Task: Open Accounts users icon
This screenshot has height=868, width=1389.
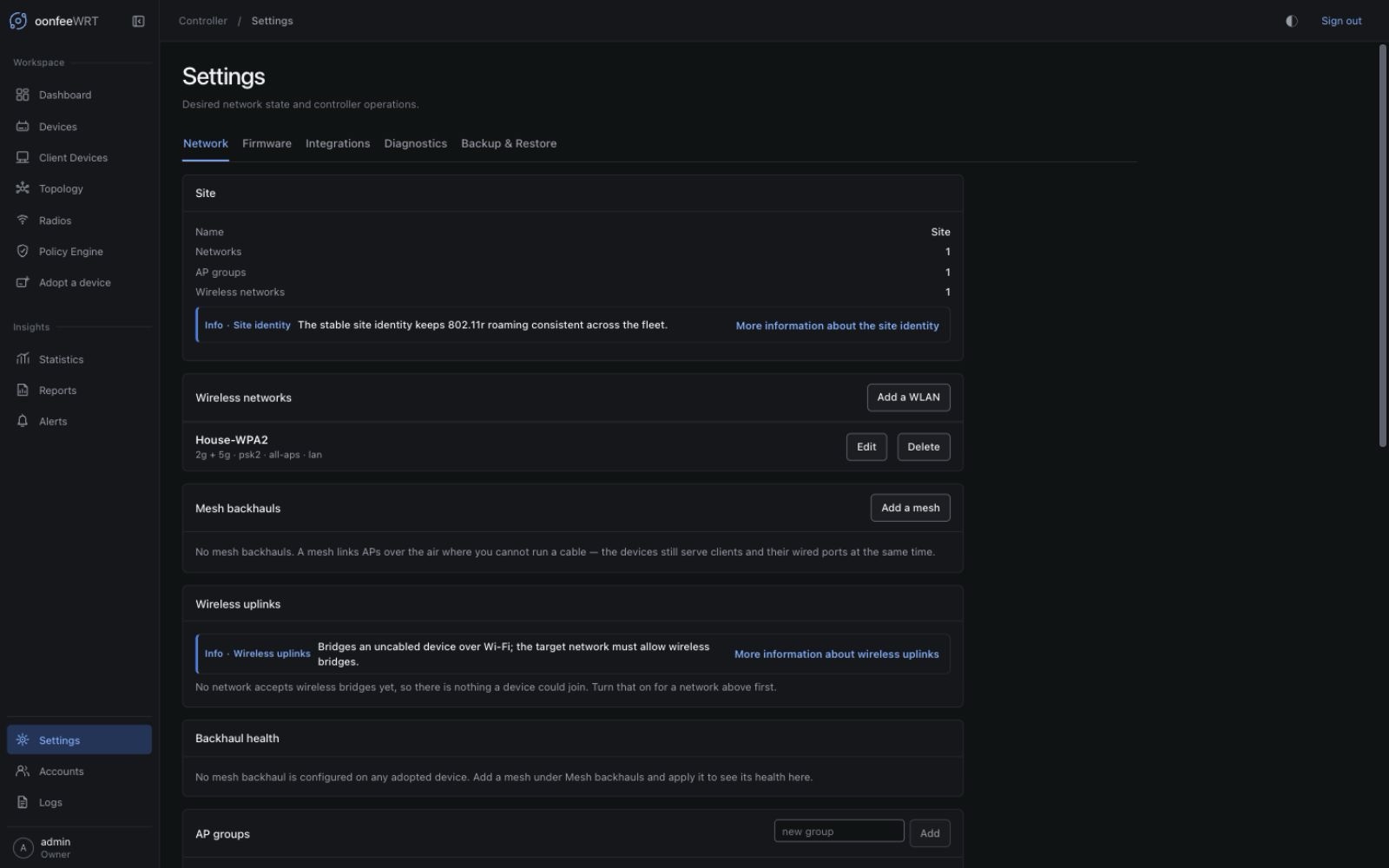Action: click(x=23, y=772)
